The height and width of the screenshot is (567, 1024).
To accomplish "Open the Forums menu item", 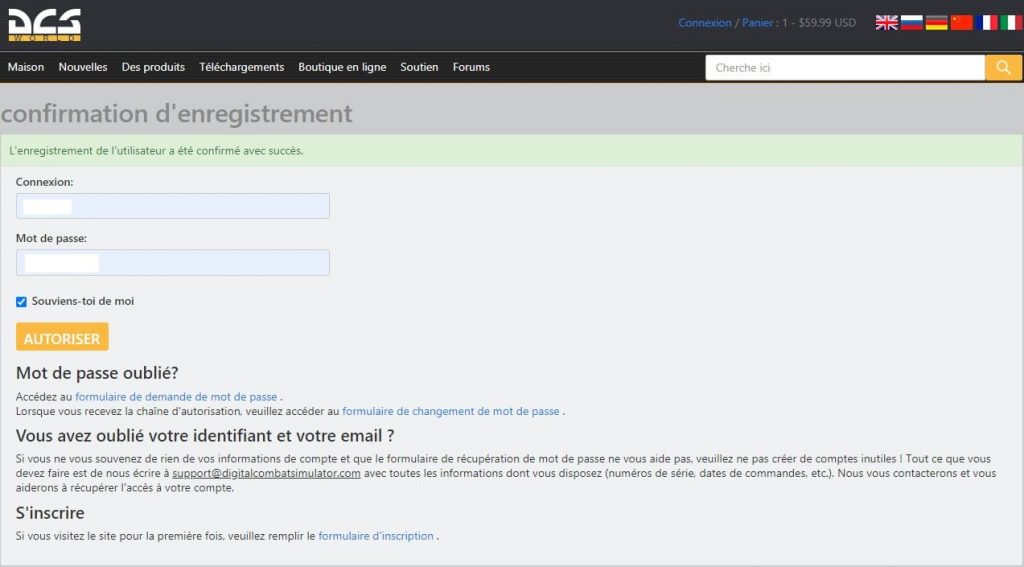I will point(471,67).
